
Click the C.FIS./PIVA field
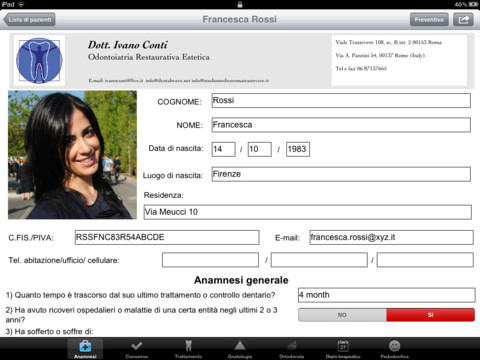tap(167, 237)
